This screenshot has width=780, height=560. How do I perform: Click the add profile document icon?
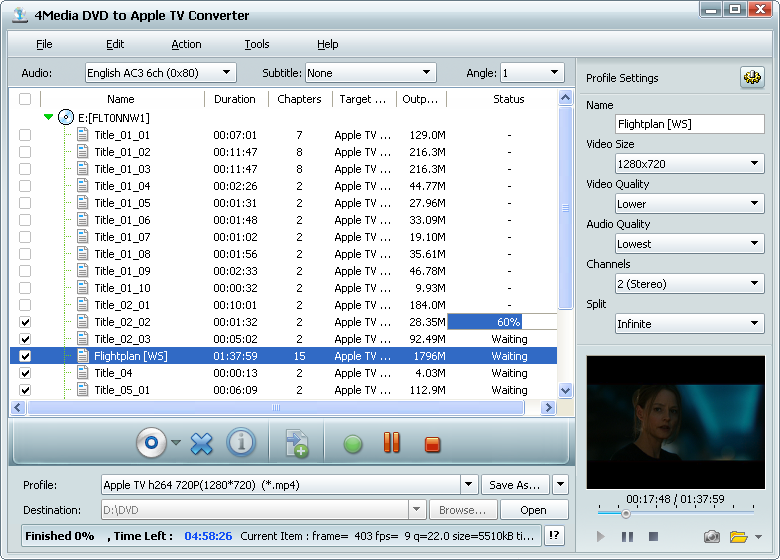tap(296, 443)
